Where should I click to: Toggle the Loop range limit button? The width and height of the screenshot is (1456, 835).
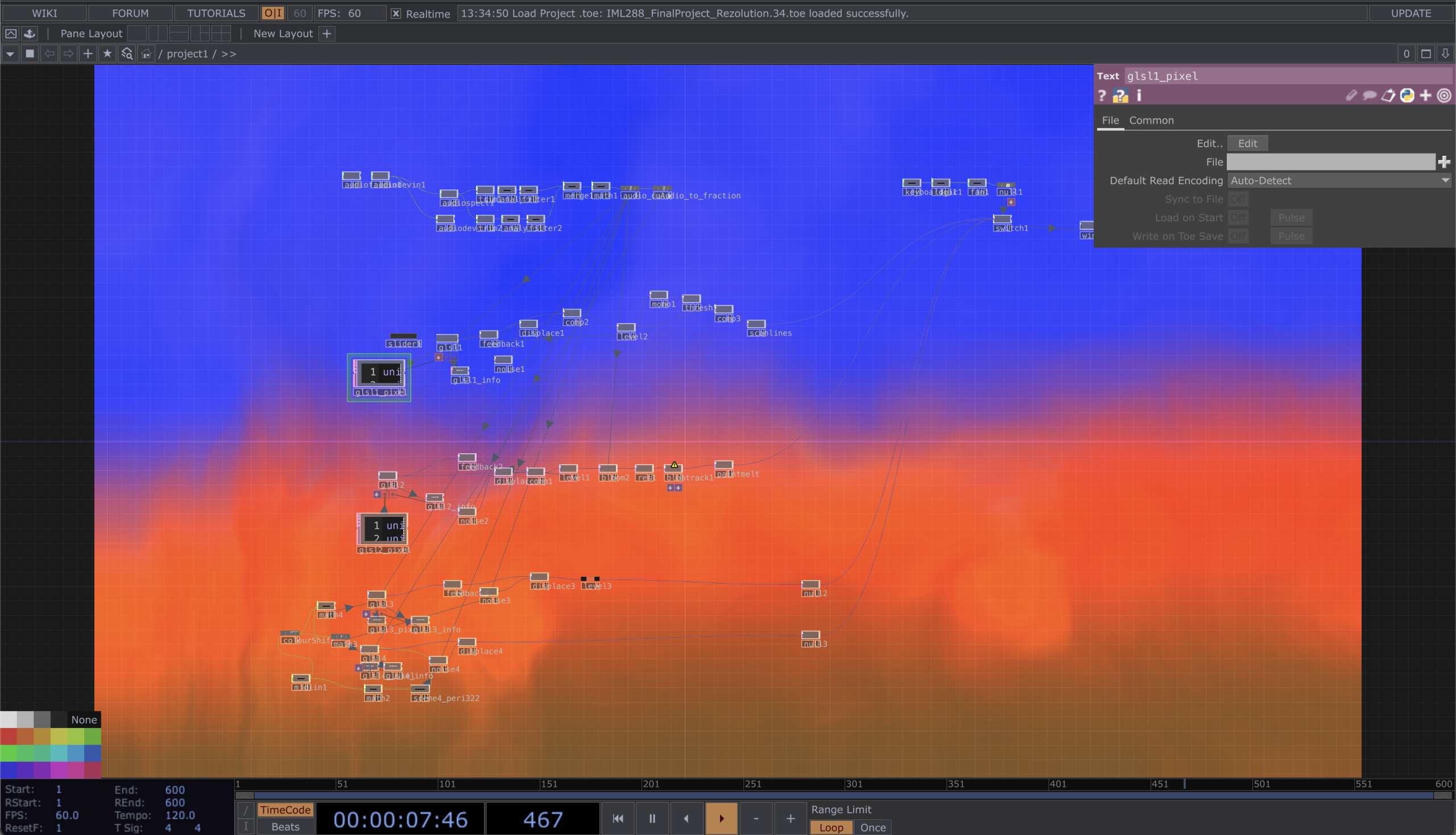point(831,828)
